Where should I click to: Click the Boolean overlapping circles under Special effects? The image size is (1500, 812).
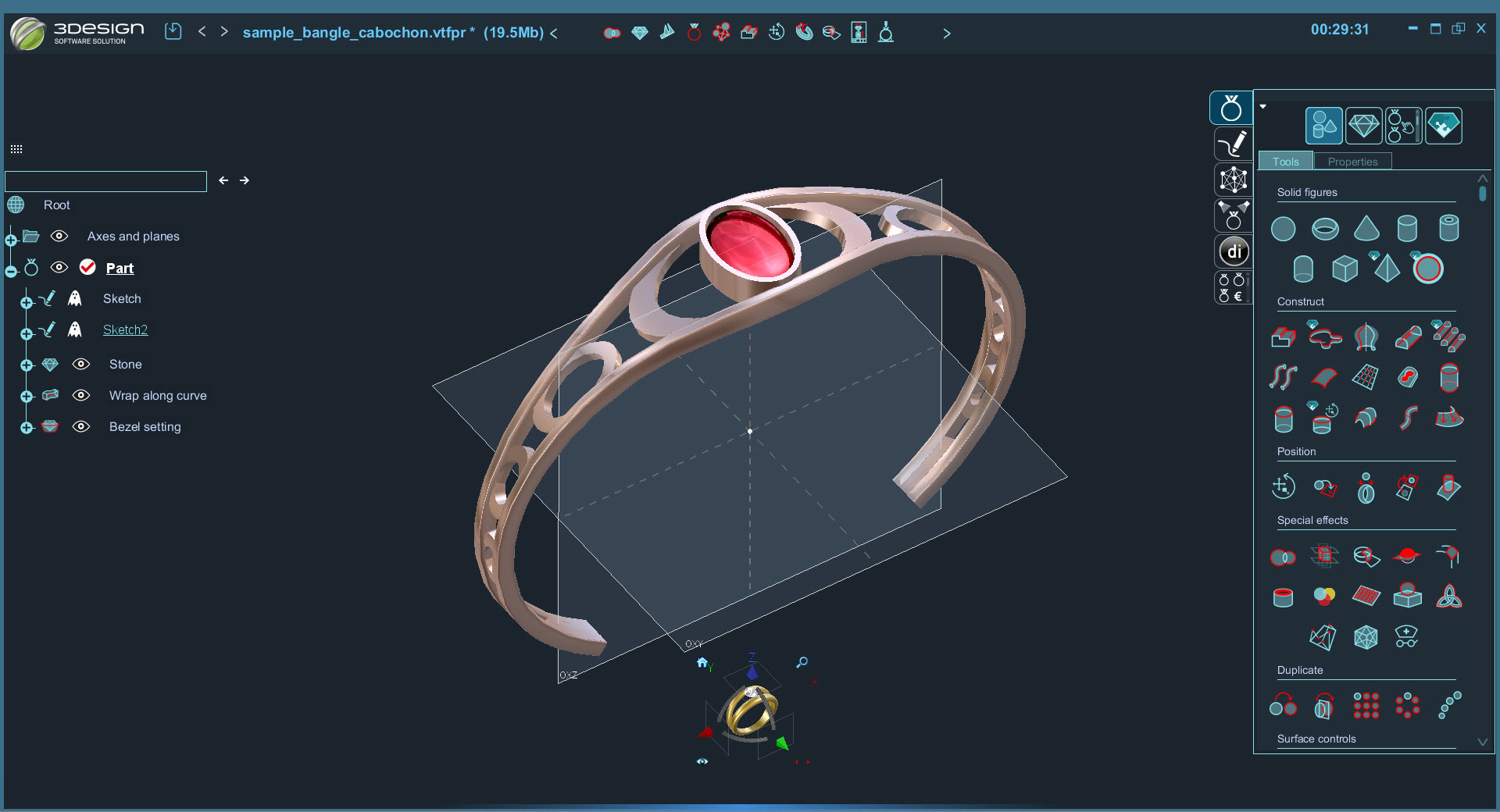[1283, 557]
